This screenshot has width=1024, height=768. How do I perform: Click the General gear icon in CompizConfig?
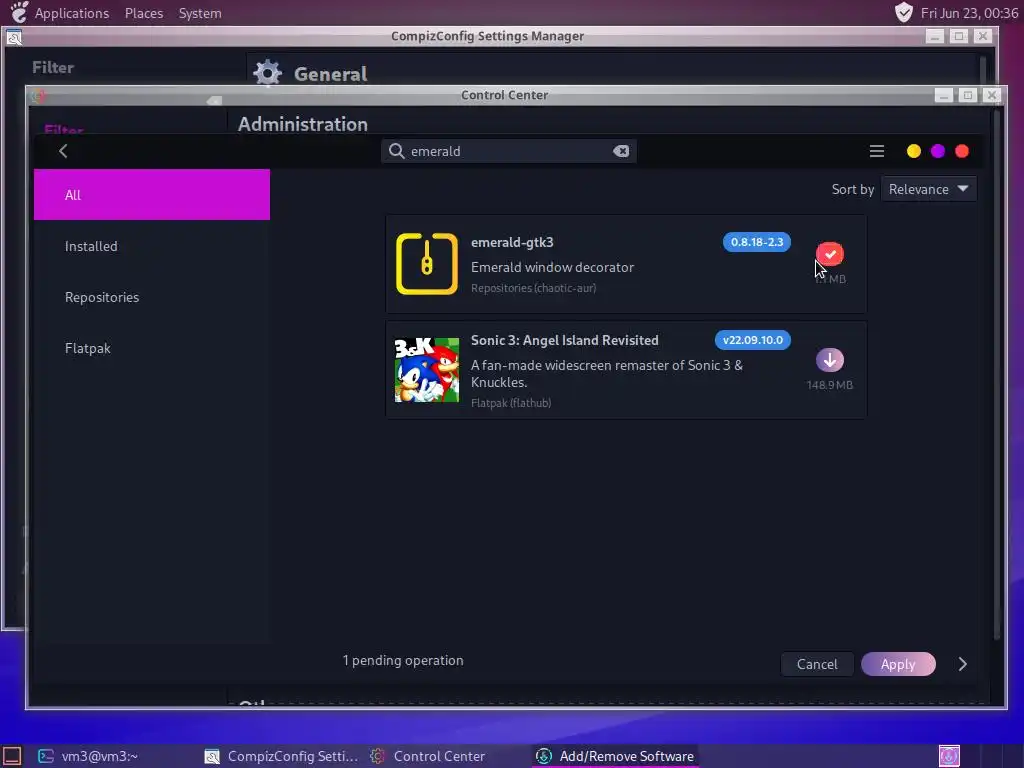(x=267, y=73)
